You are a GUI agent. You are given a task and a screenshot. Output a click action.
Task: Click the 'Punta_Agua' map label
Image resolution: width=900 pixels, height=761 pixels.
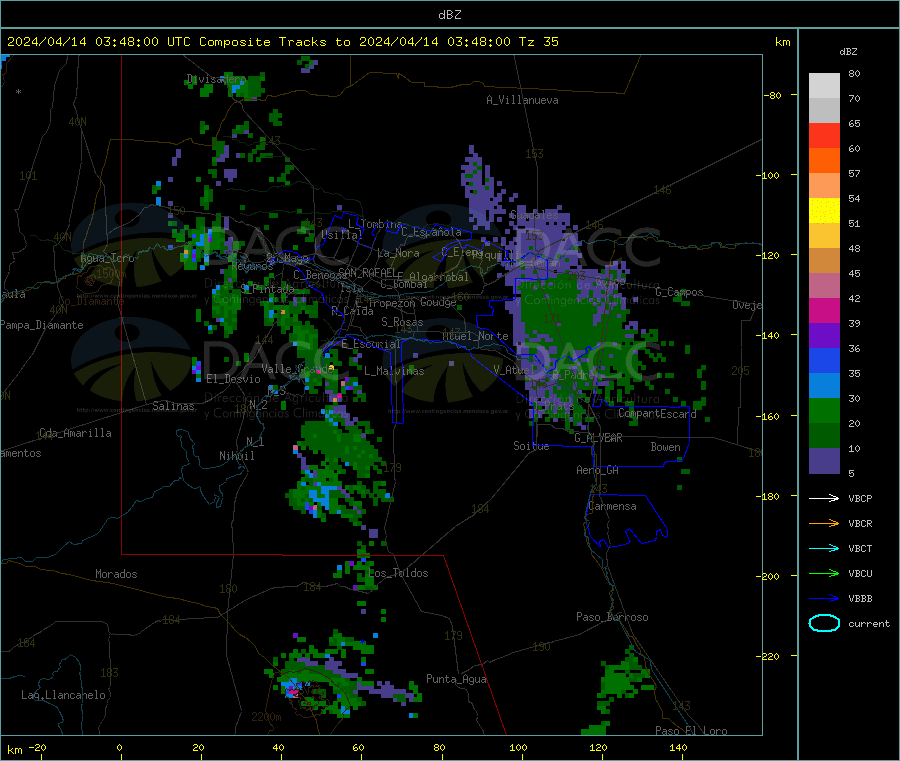click(x=456, y=680)
